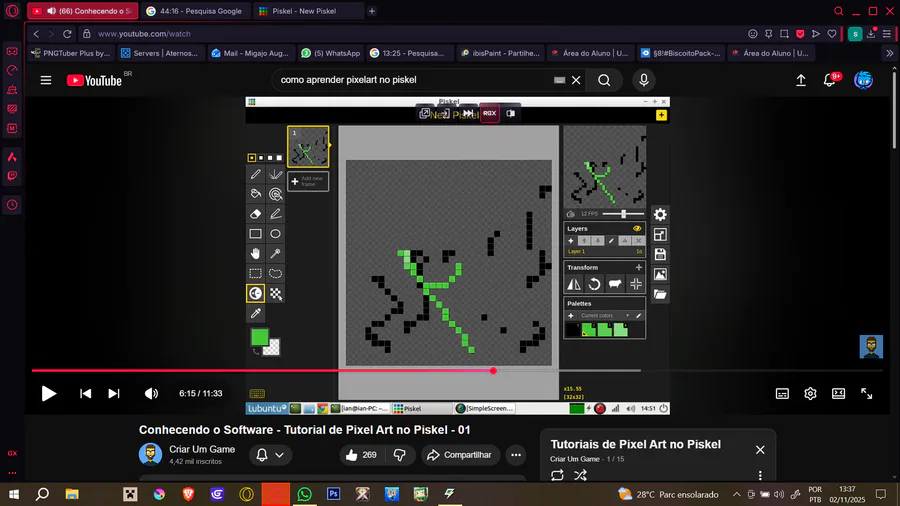Start voice search with the microphone
Screen dimensions: 900x506
tap(643, 80)
